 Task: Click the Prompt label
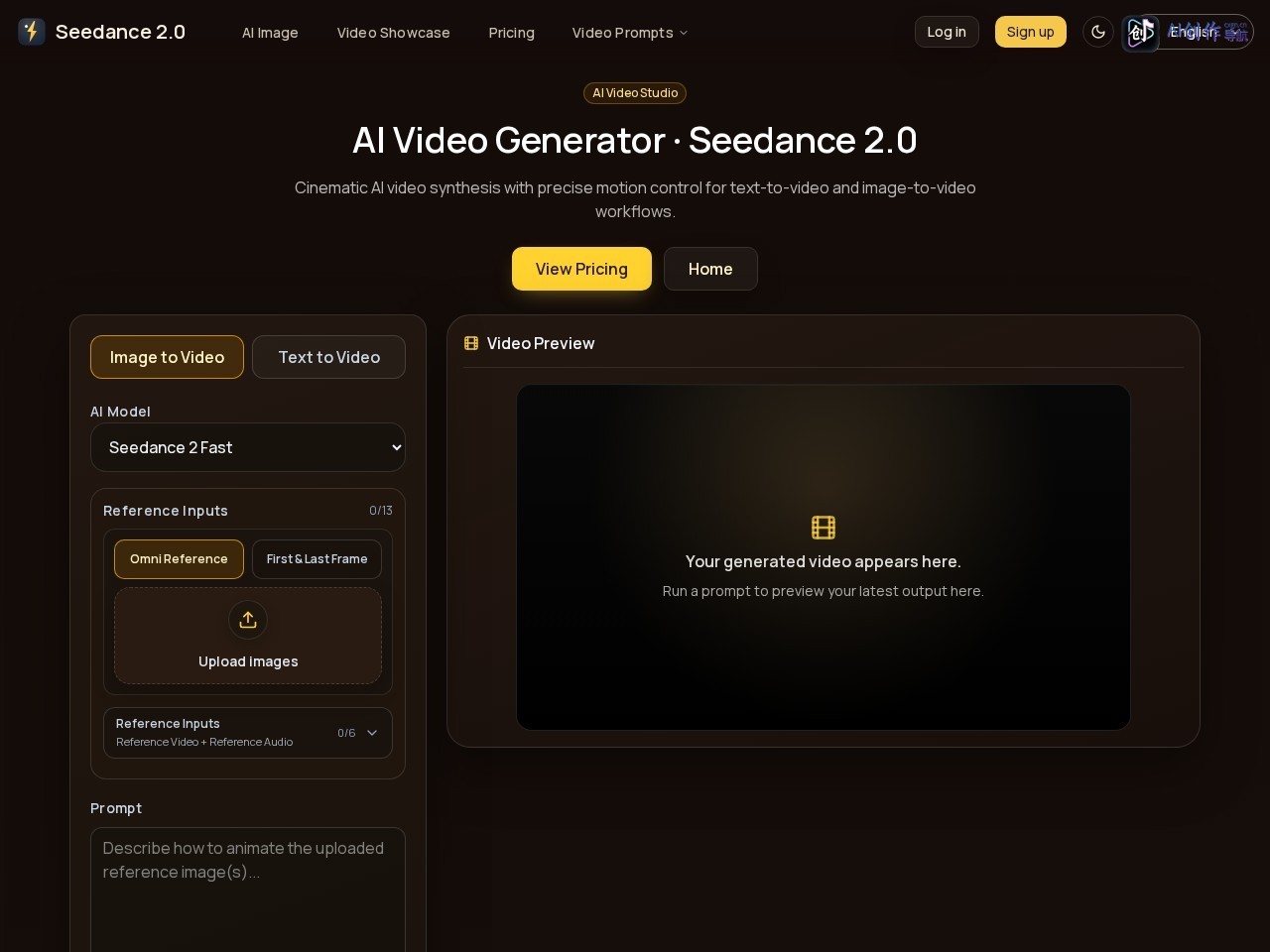pos(116,808)
